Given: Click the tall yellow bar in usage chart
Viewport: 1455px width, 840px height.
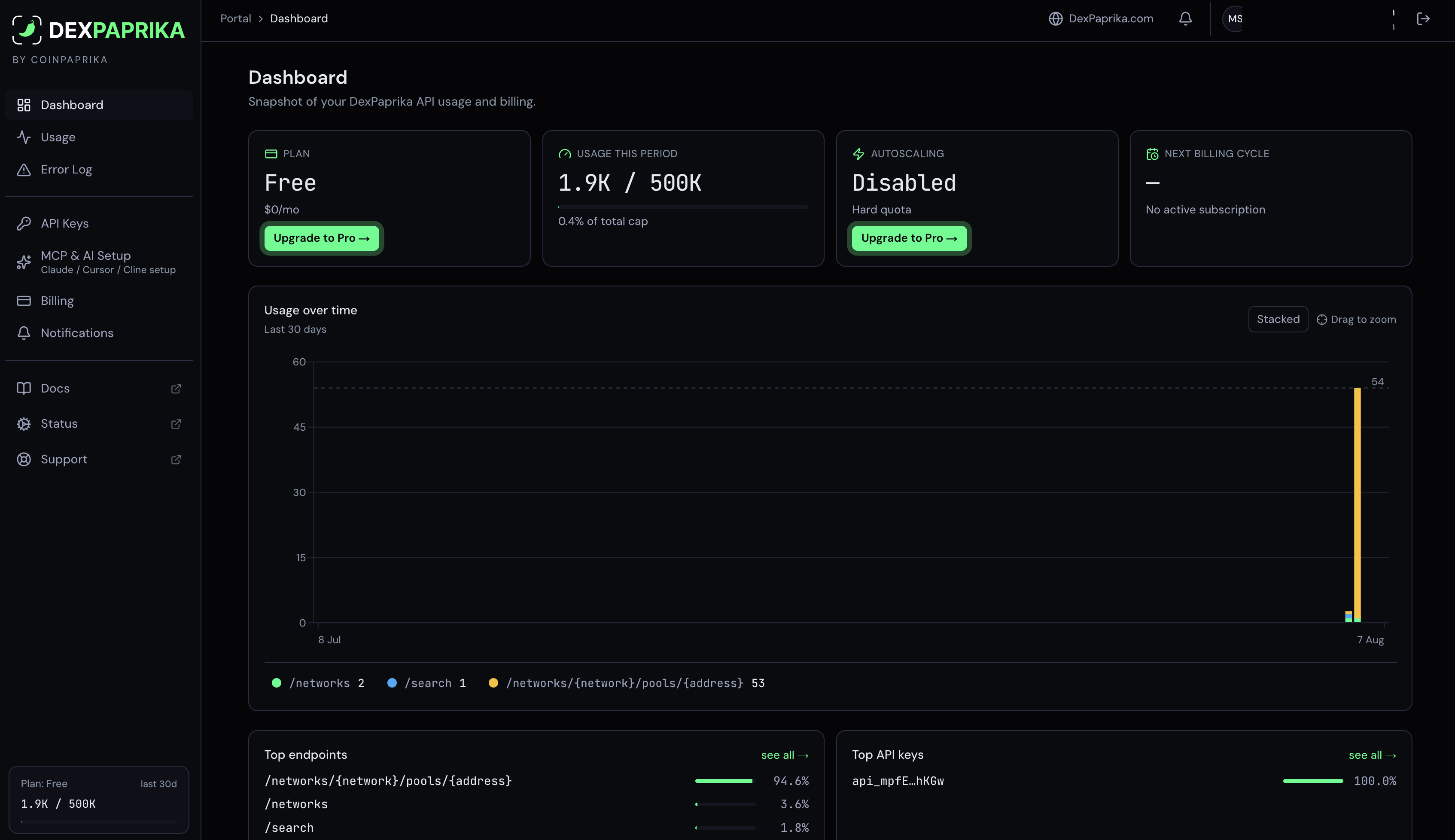Looking at the screenshot, I should 1358,505.
